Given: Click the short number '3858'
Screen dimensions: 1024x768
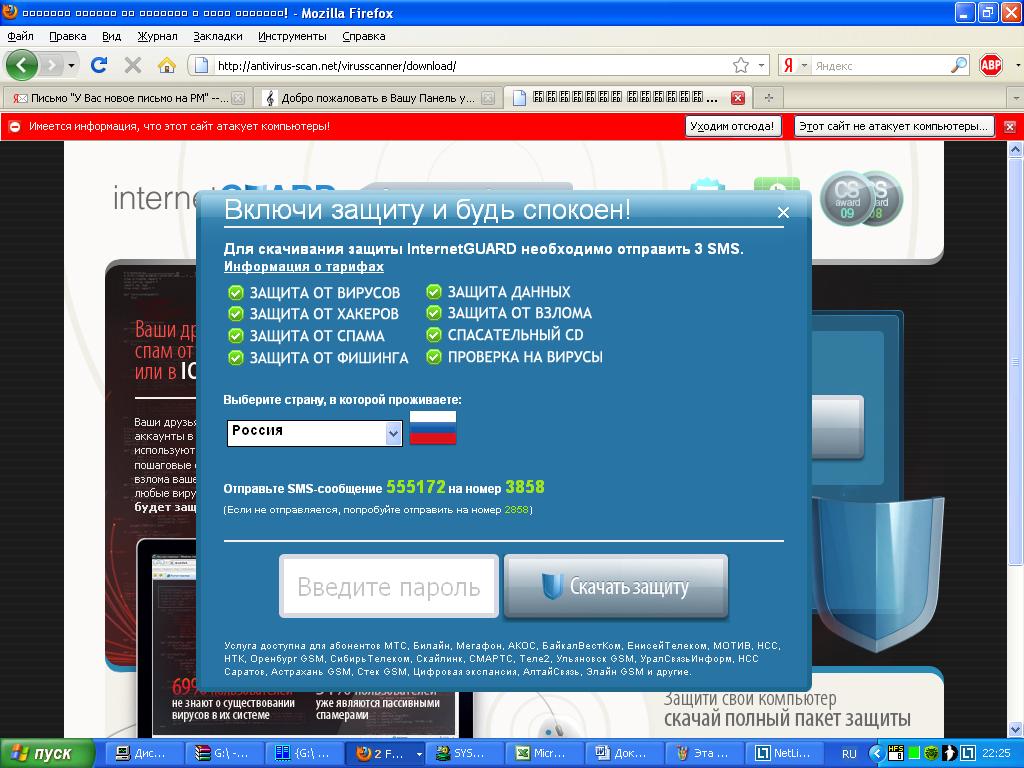Looking at the screenshot, I should [x=525, y=487].
